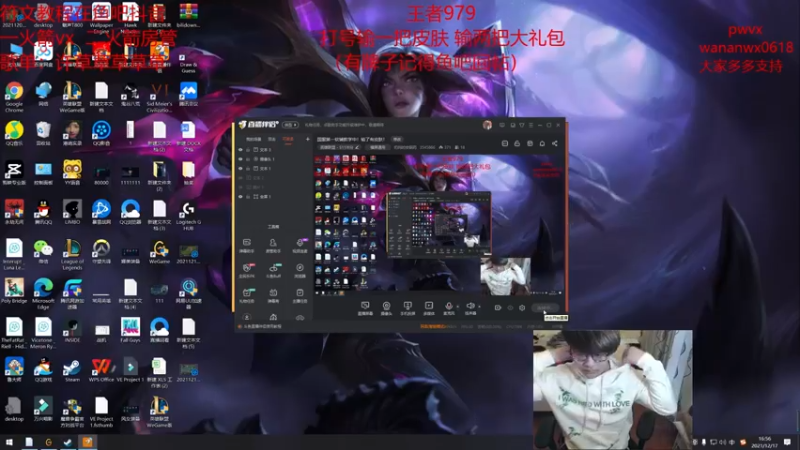This screenshot has width=800, height=450.
Task: Select the LIMBO desktop icon
Action: click(x=72, y=212)
